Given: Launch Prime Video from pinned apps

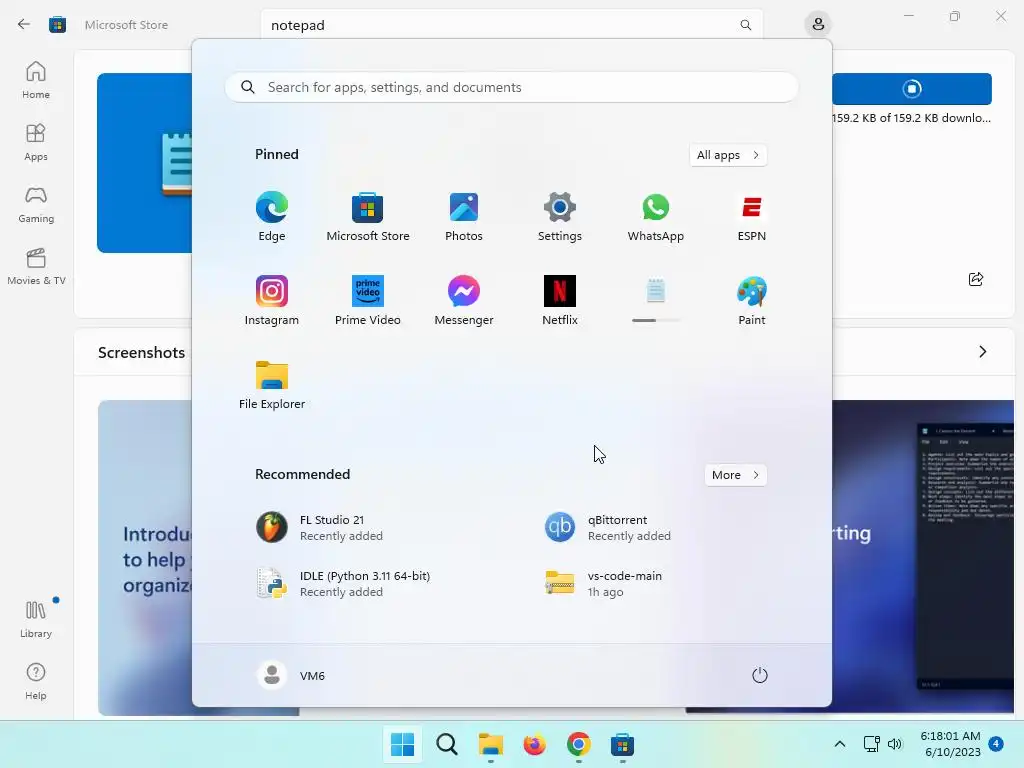Looking at the screenshot, I should 368,300.
